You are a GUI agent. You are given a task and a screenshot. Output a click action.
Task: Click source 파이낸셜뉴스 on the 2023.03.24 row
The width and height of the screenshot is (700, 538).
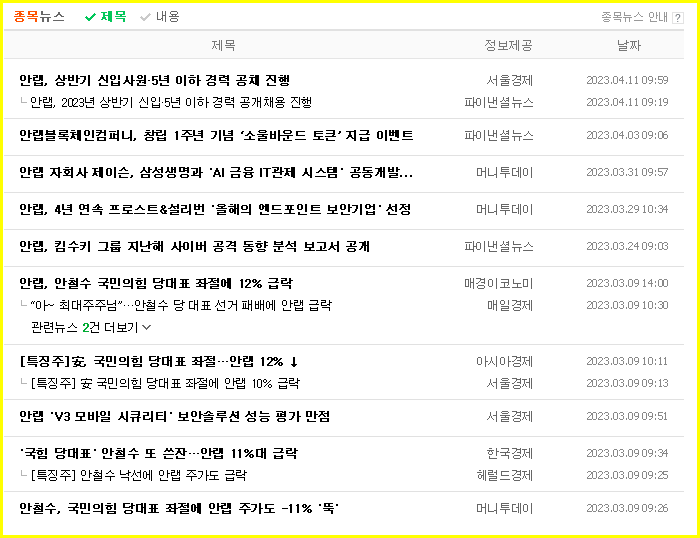click(x=499, y=246)
